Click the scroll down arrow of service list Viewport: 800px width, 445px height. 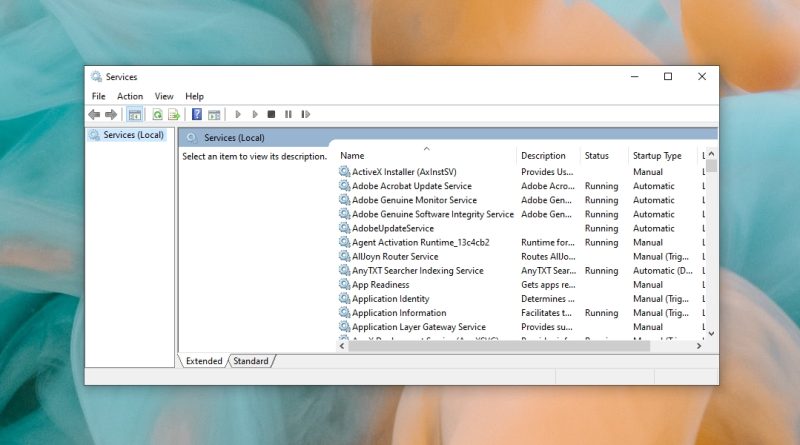711,333
